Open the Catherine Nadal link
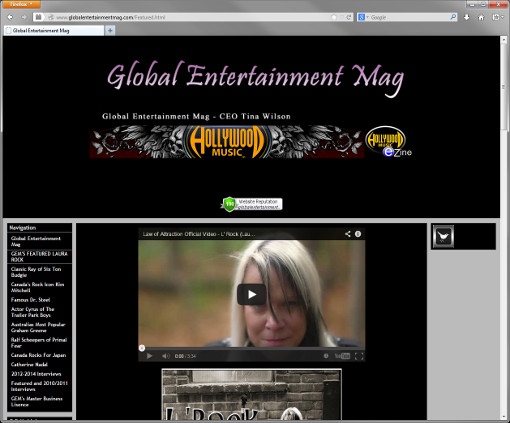Screen dimensions: 510x423 click(x=29, y=364)
